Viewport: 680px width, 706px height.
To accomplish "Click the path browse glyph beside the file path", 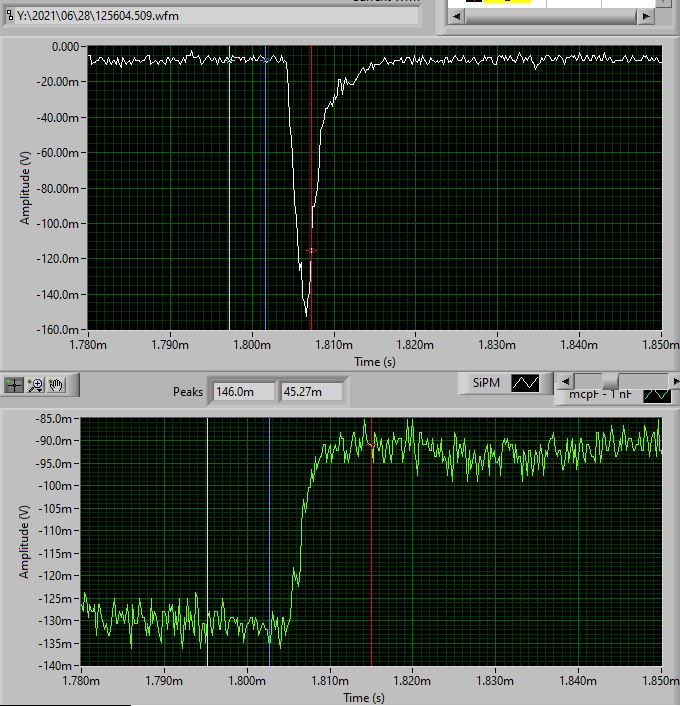I will [9, 16].
